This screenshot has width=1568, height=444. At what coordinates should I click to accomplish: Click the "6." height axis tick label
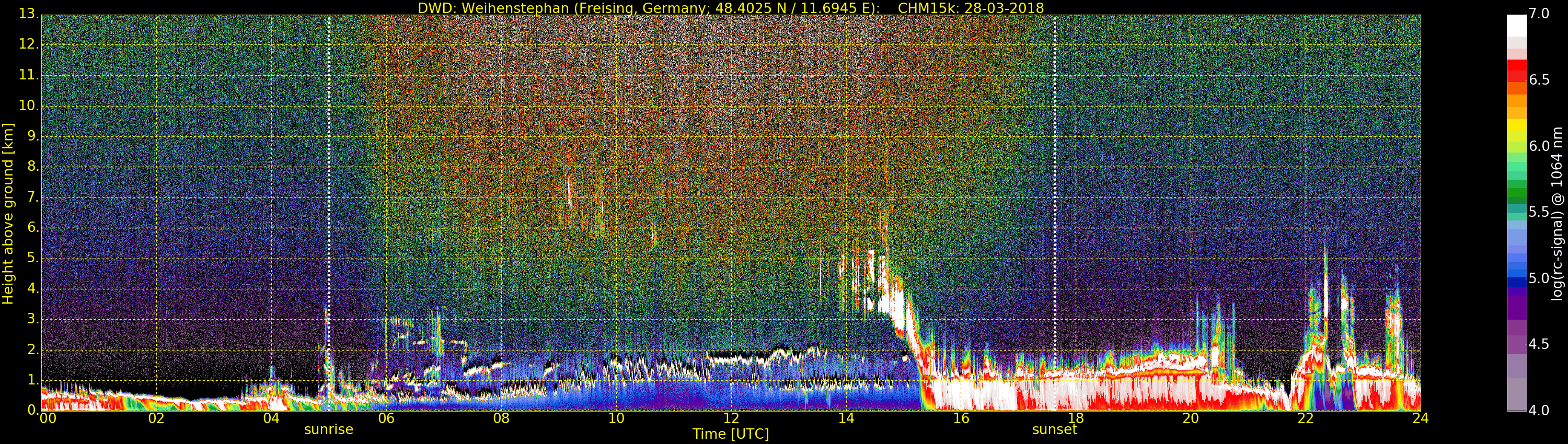[x=32, y=227]
